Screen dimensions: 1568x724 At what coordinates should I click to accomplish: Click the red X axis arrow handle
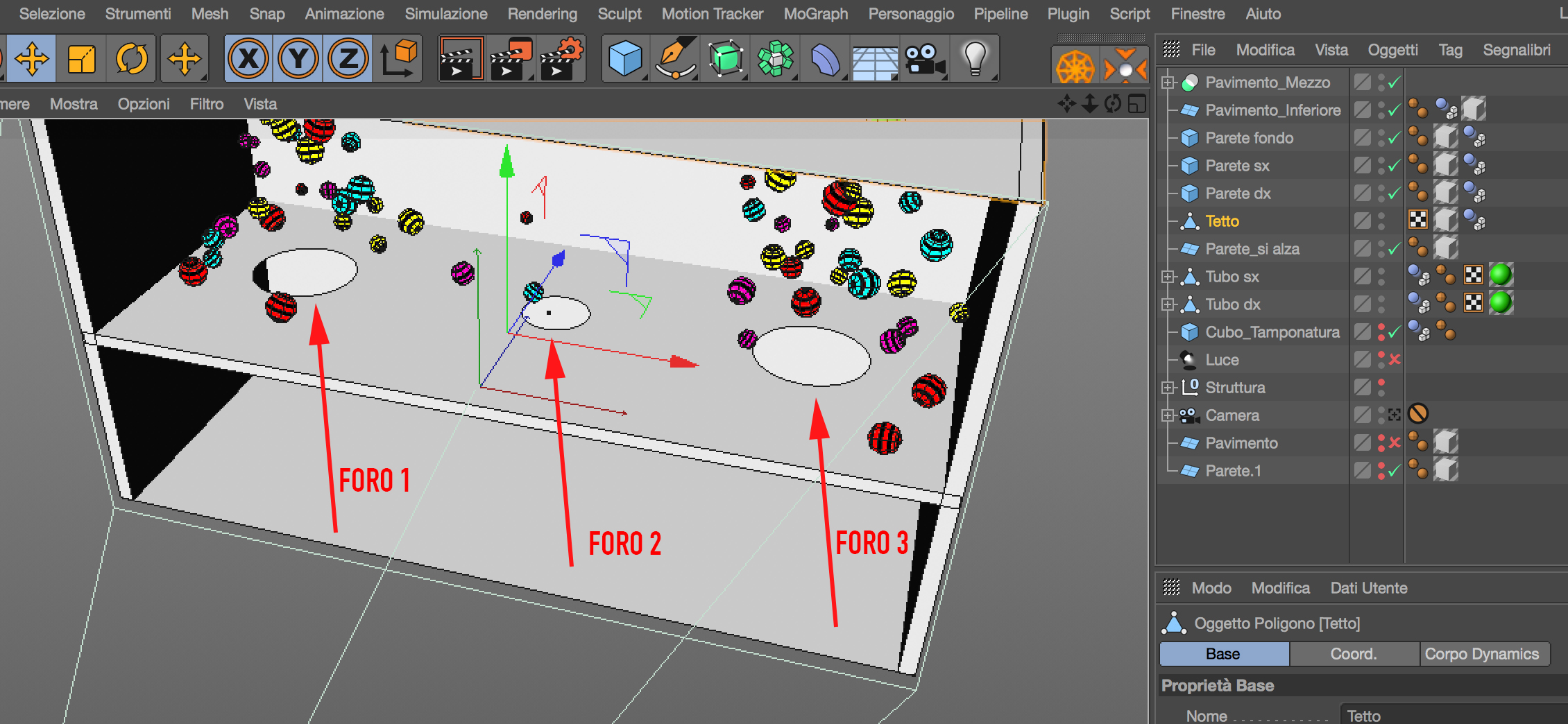pyautogui.click(x=684, y=362)
